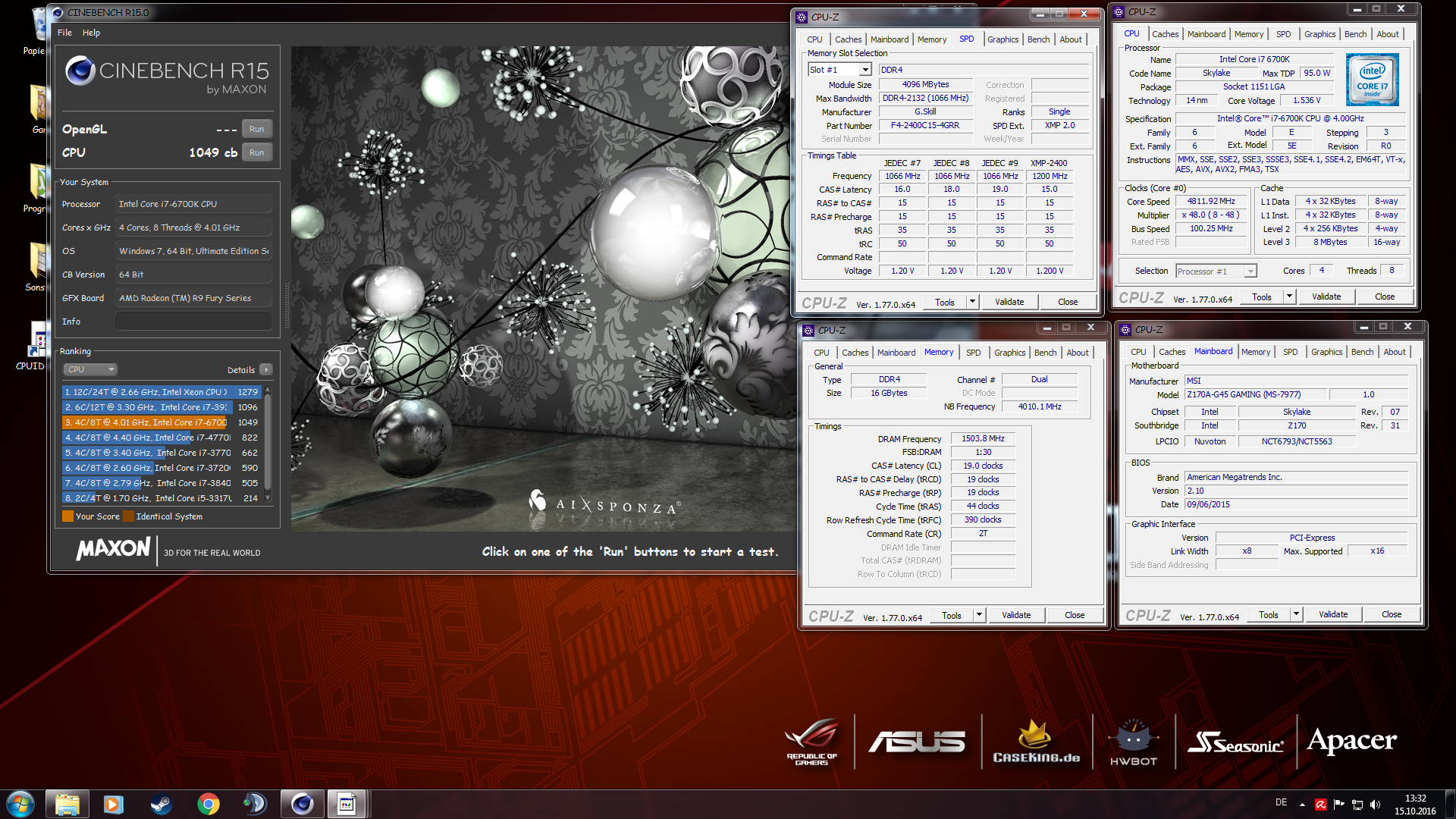Select ranking row 4 Core i7-4770 822

(162, 438)
